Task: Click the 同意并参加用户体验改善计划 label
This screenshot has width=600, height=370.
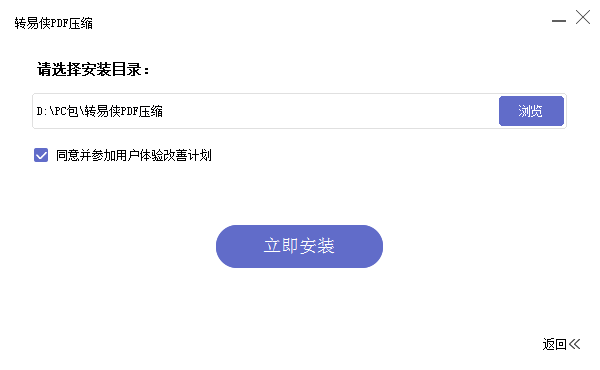Action: pyautogui.click(x=134, y=155)
